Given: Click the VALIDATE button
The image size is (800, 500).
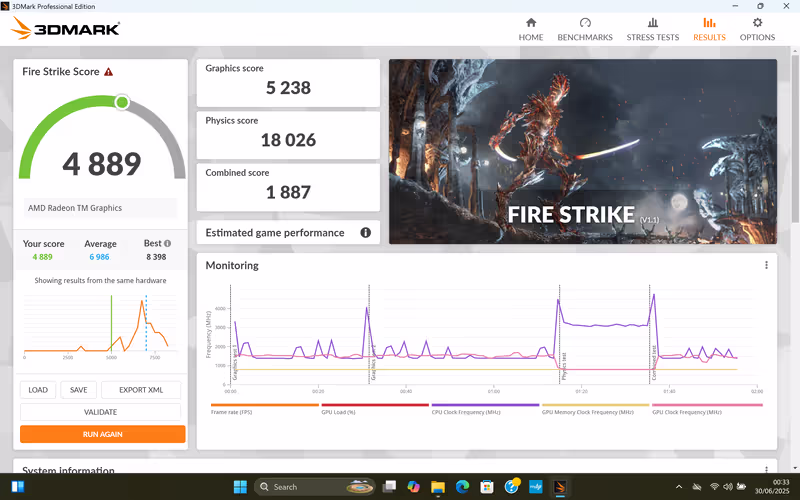Looking at the screenshot, I should click(101, 412).
